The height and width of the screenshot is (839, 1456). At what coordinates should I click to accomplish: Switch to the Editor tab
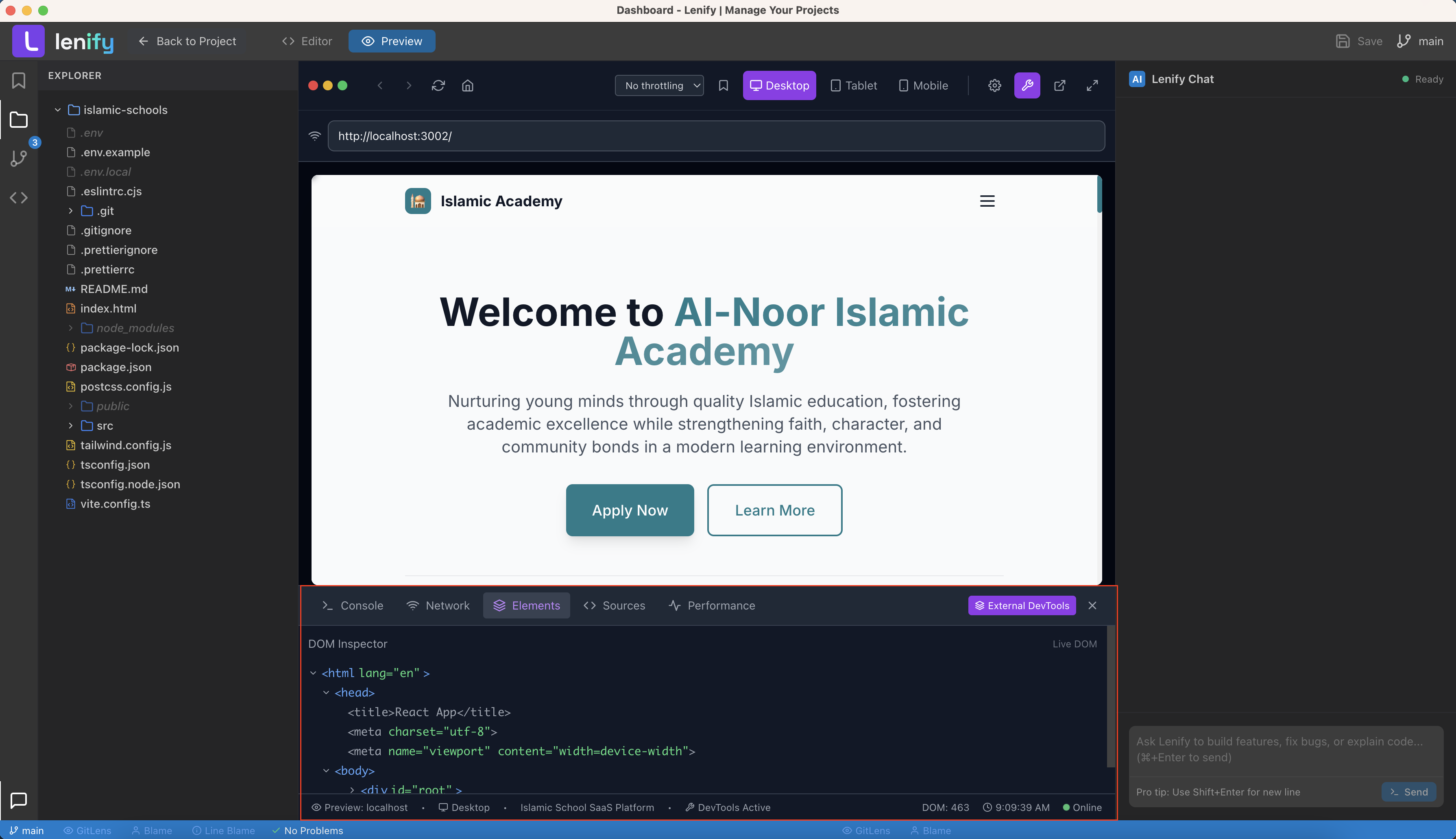pos(306,41)
